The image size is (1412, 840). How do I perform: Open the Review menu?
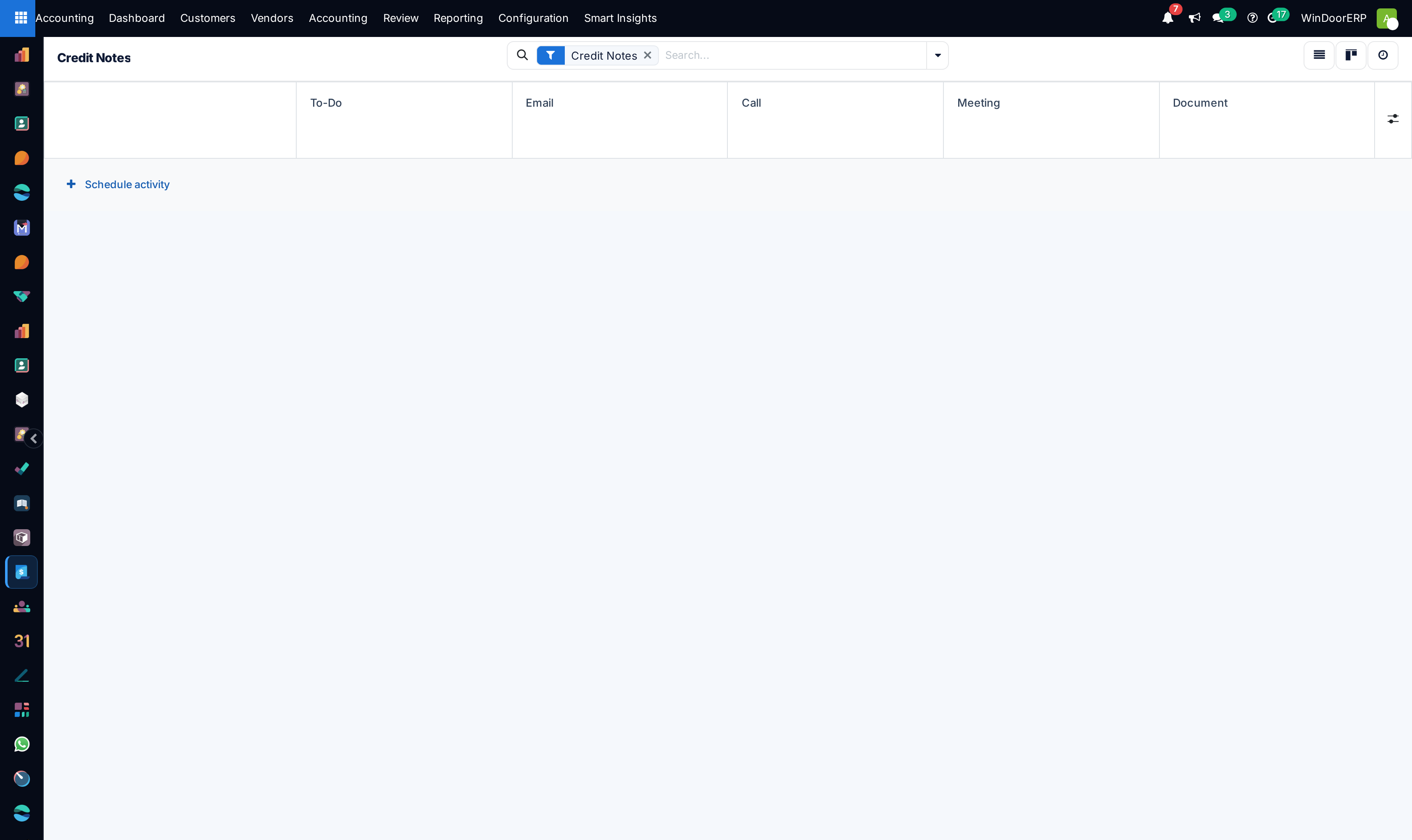(x=400, y=18)
